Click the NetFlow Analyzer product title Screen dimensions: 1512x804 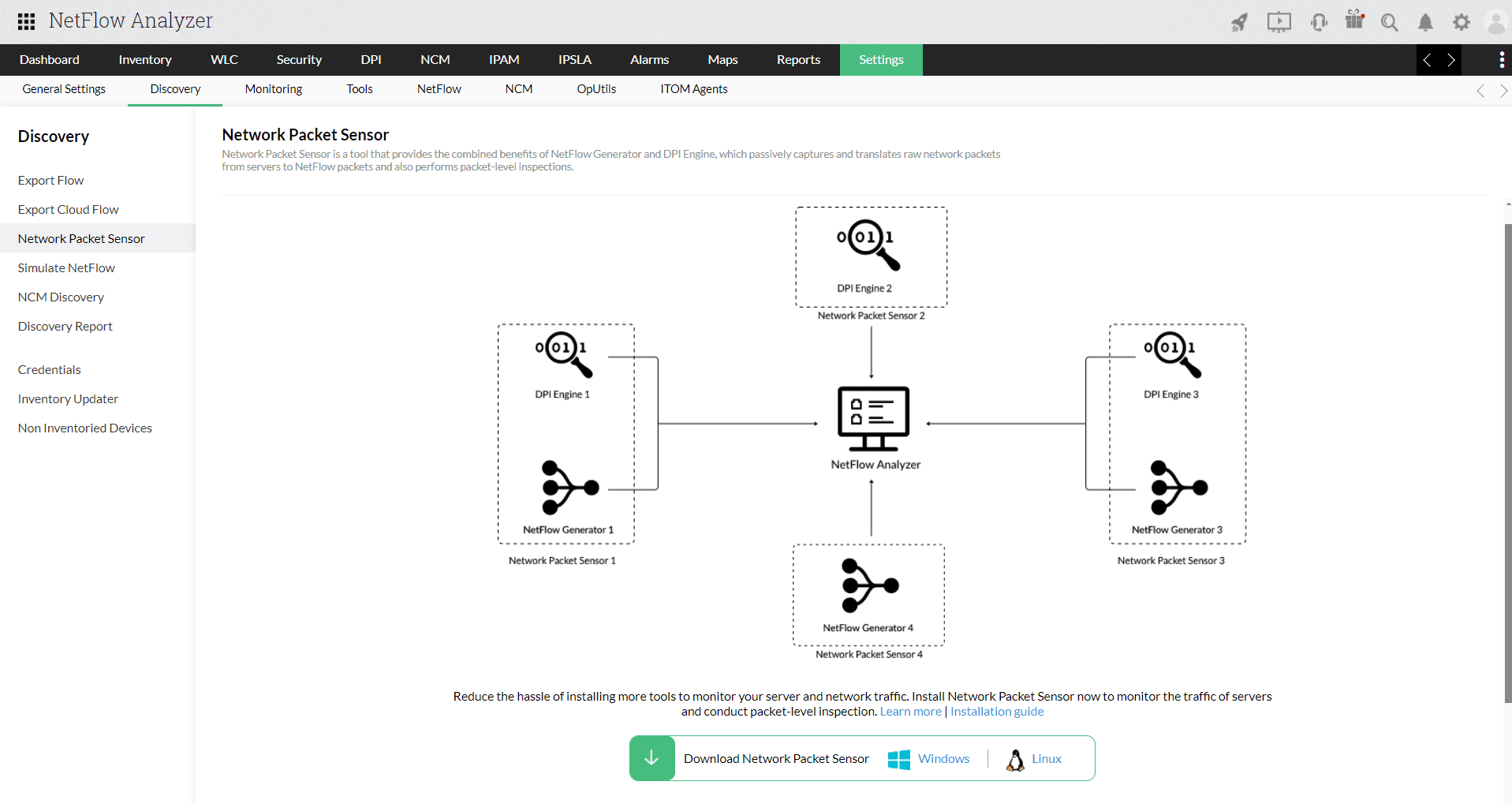click(131, 21)
